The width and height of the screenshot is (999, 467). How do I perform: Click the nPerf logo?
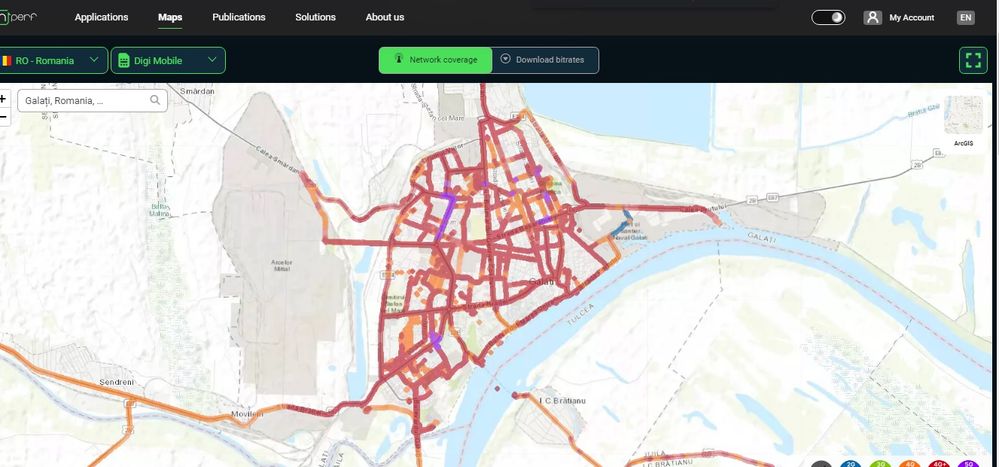click(18, 17)
